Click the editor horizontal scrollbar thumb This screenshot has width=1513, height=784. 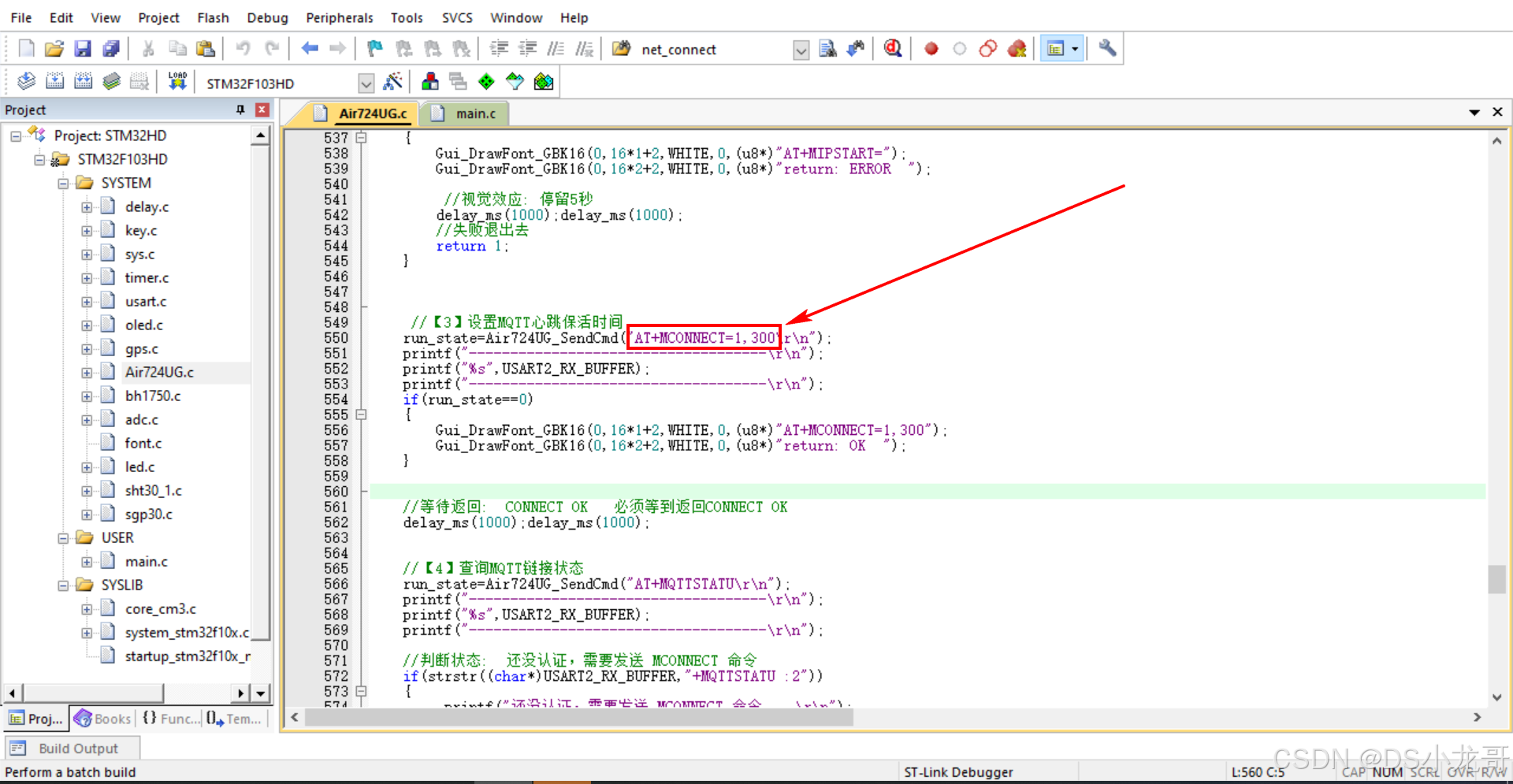579,717
